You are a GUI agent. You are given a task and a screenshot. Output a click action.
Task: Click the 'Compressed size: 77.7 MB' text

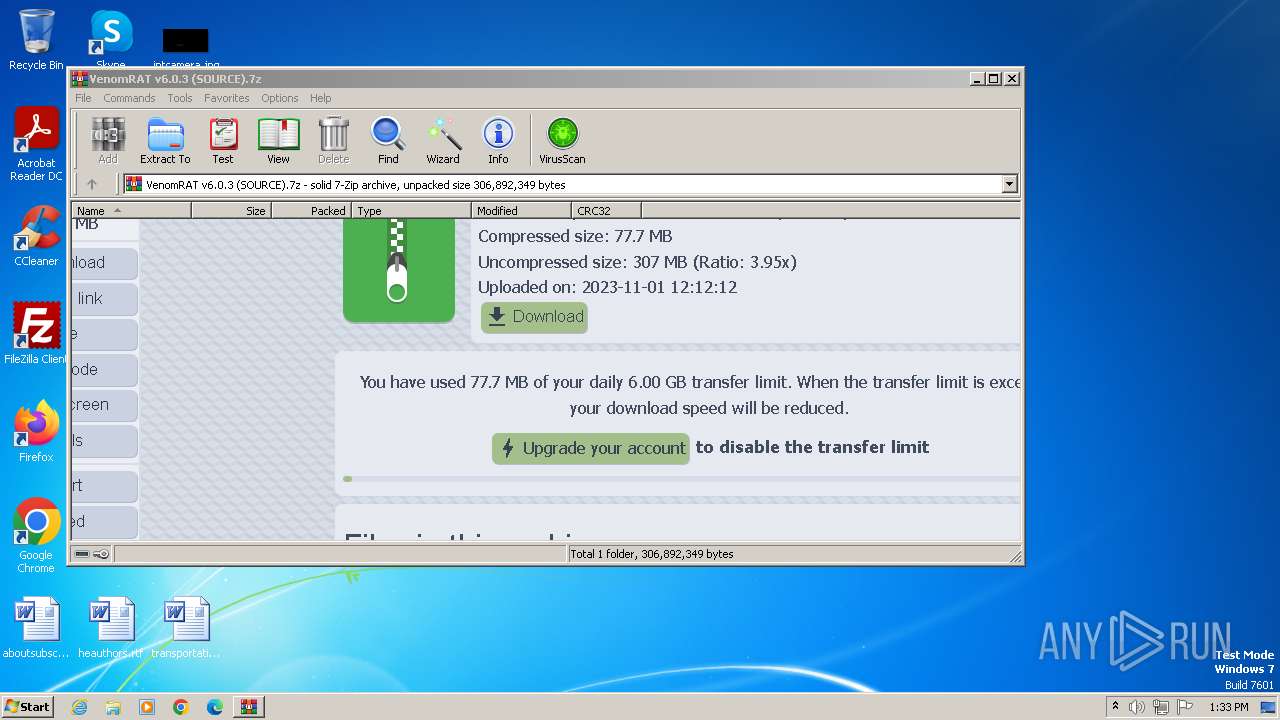(x=575, y=236)
